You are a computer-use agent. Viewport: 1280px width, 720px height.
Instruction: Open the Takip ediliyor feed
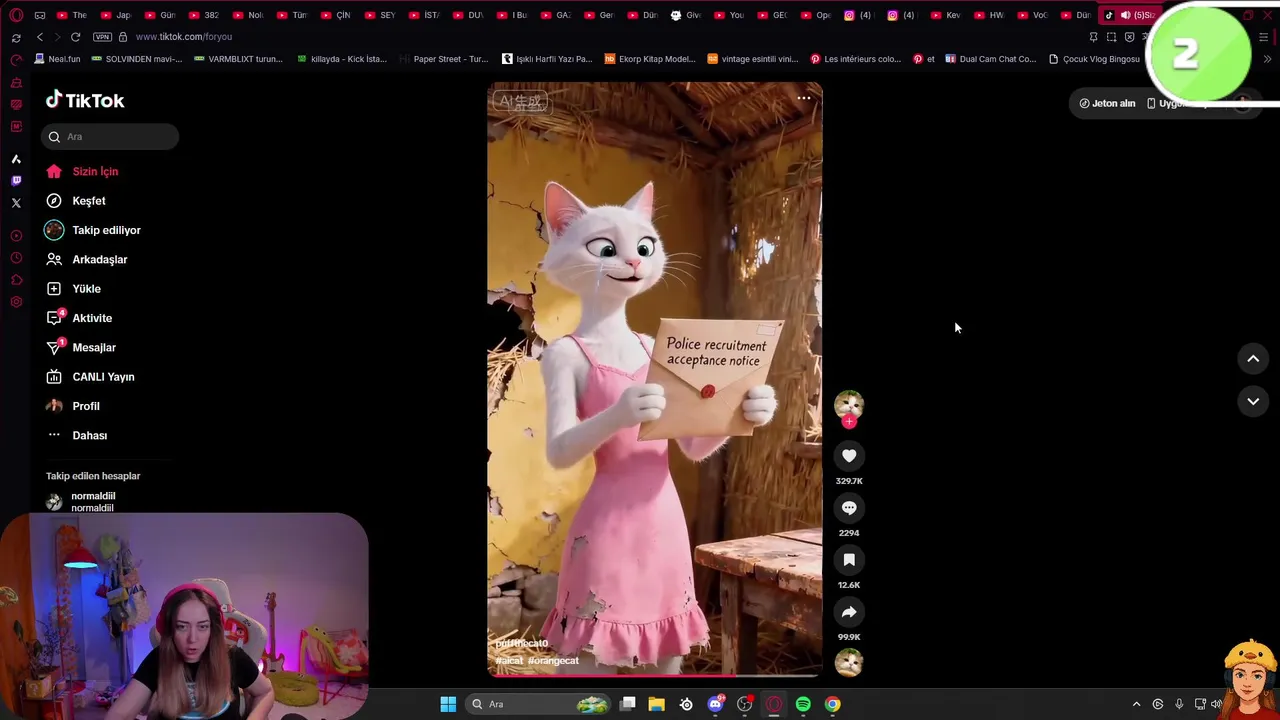(x=93, y=230)
